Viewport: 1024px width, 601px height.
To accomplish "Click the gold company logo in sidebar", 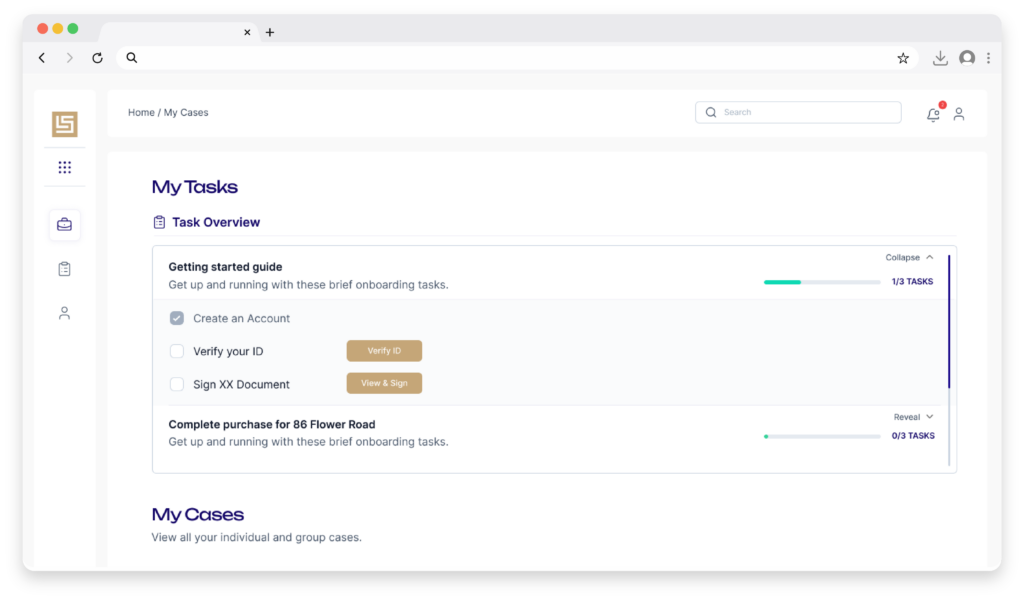I will point(65,124).
